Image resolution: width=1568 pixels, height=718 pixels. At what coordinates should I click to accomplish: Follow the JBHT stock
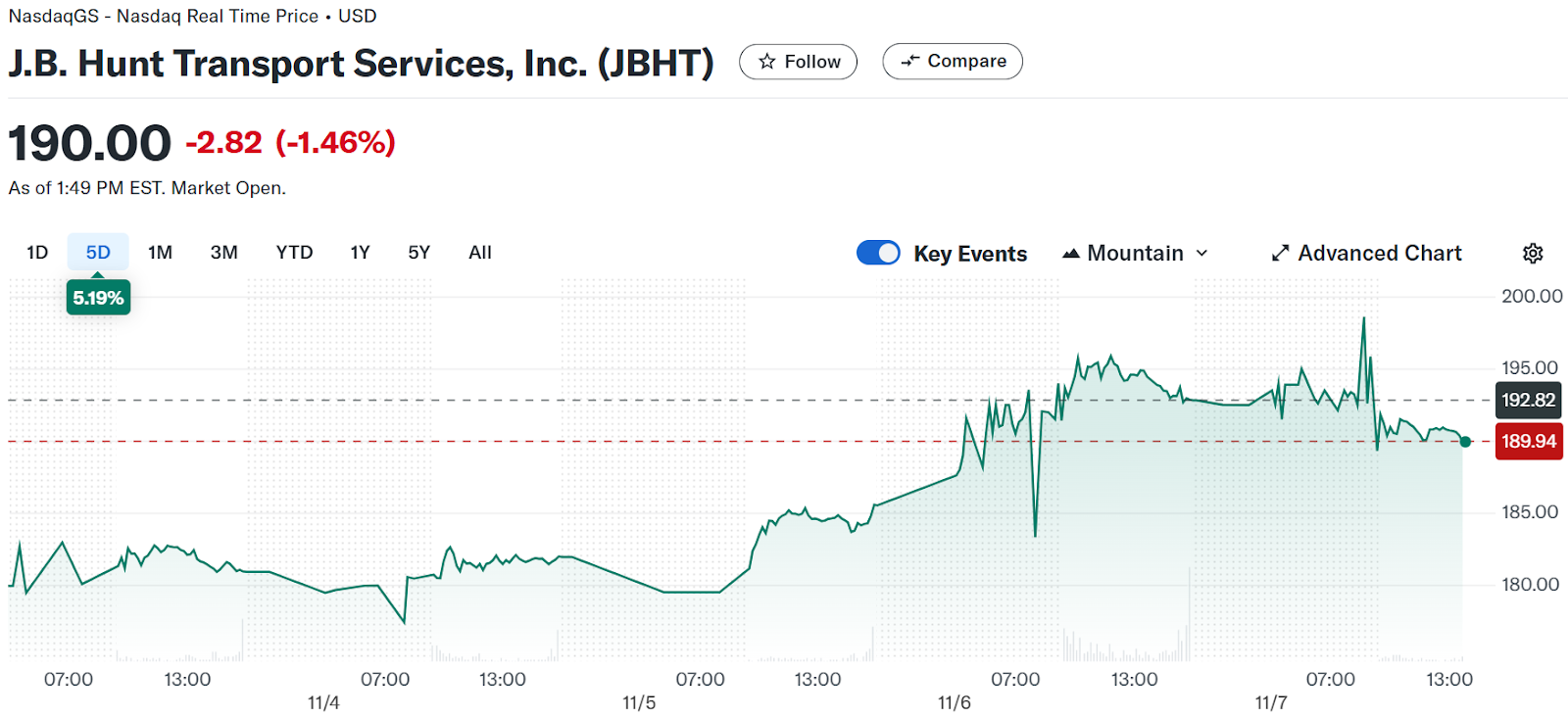tap(798, 62)
